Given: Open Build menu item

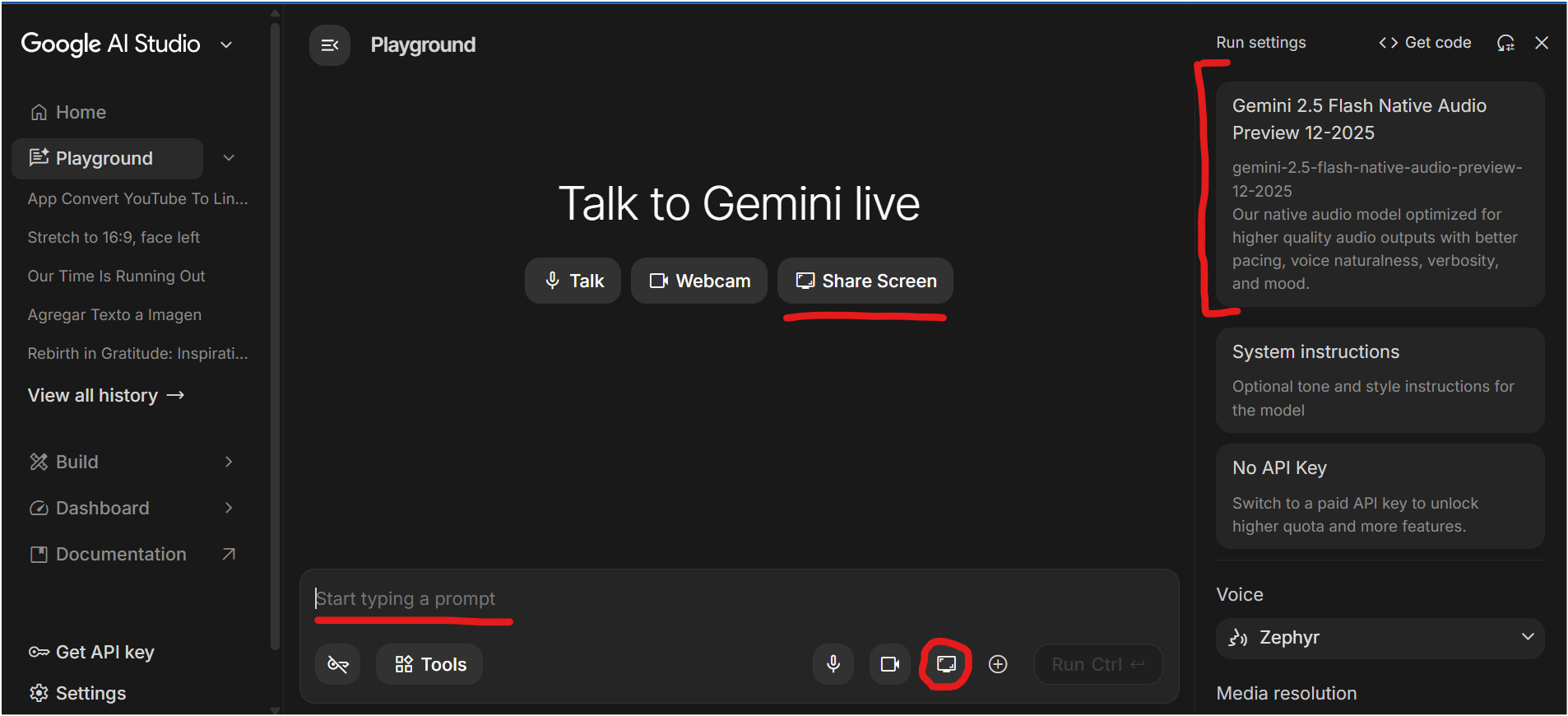Looking at the screenshot, I should [77, 462].
